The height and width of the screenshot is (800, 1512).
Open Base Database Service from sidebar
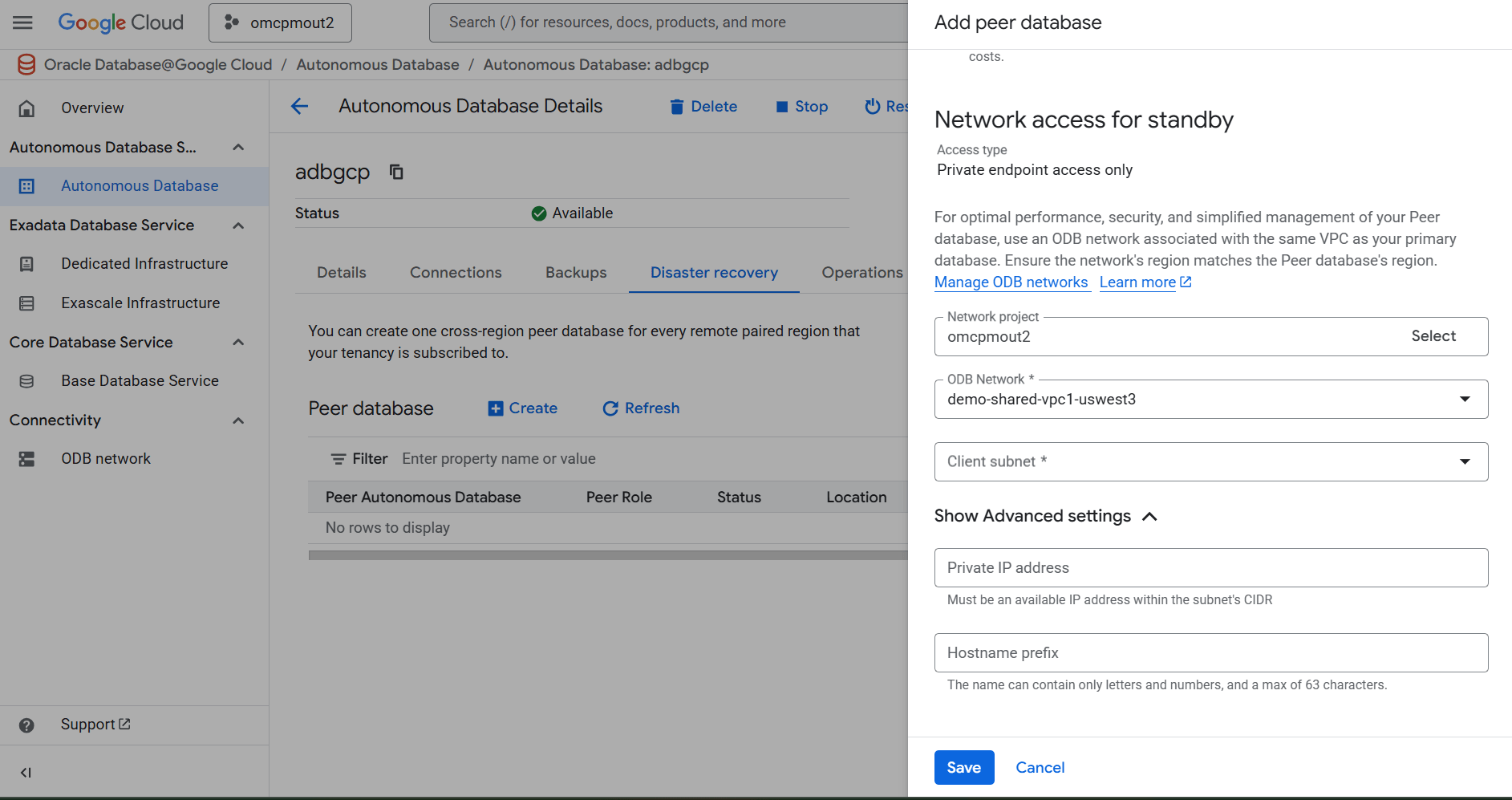coord(140,380)
